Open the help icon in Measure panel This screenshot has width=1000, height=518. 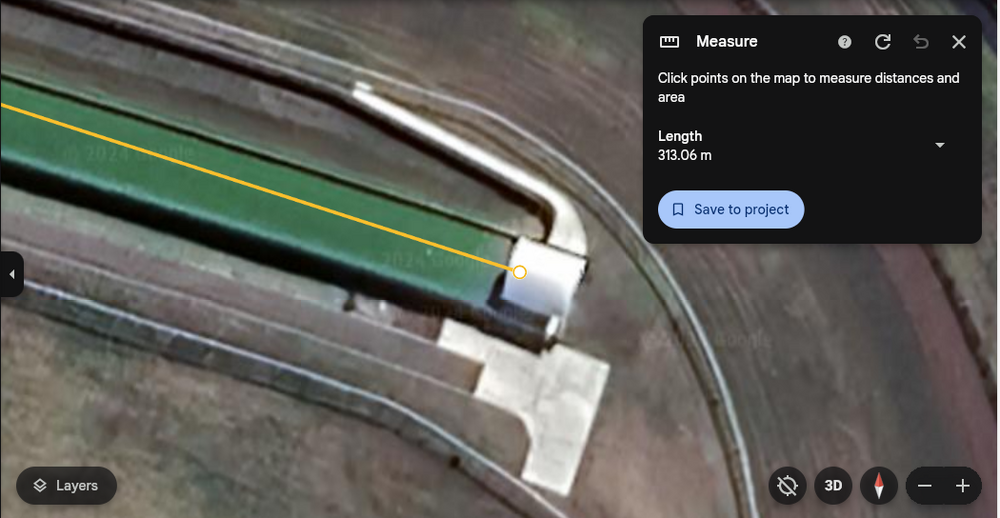pos(845,42)
